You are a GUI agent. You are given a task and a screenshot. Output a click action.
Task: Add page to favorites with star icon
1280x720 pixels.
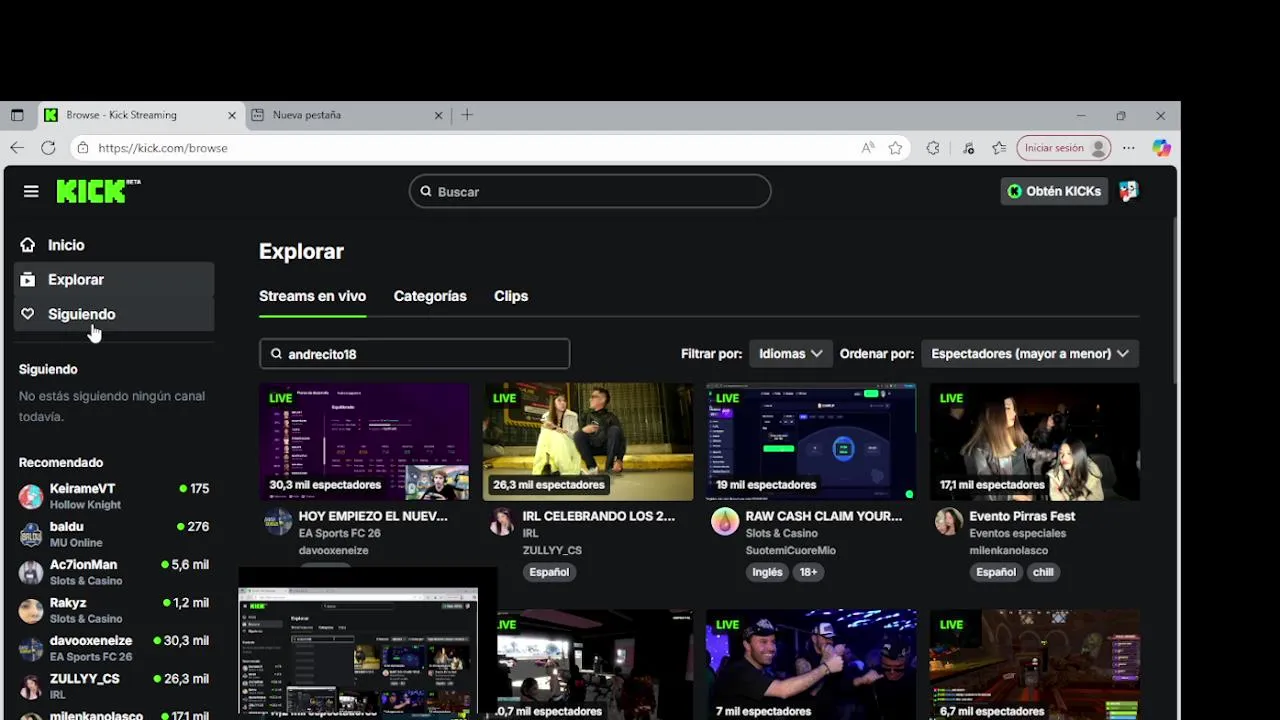[896, 148]
